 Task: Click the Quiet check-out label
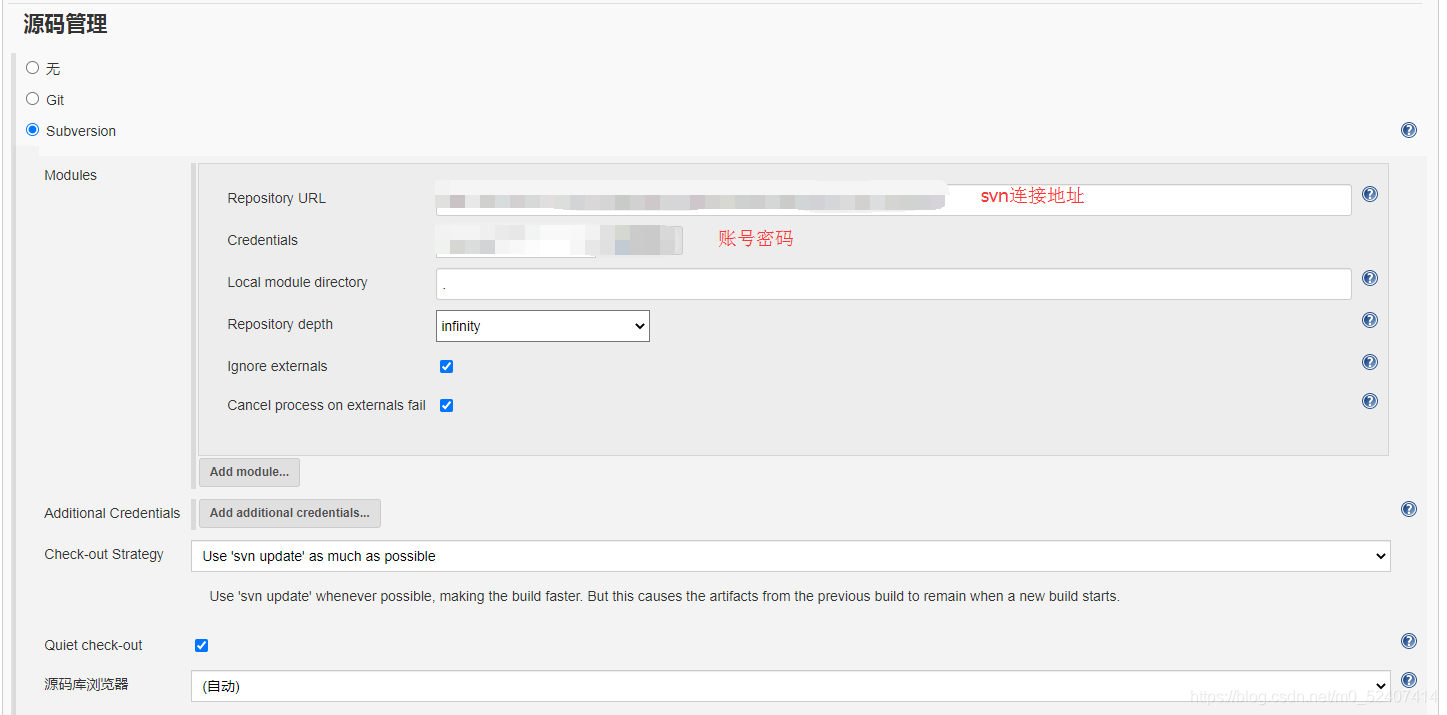93,645
